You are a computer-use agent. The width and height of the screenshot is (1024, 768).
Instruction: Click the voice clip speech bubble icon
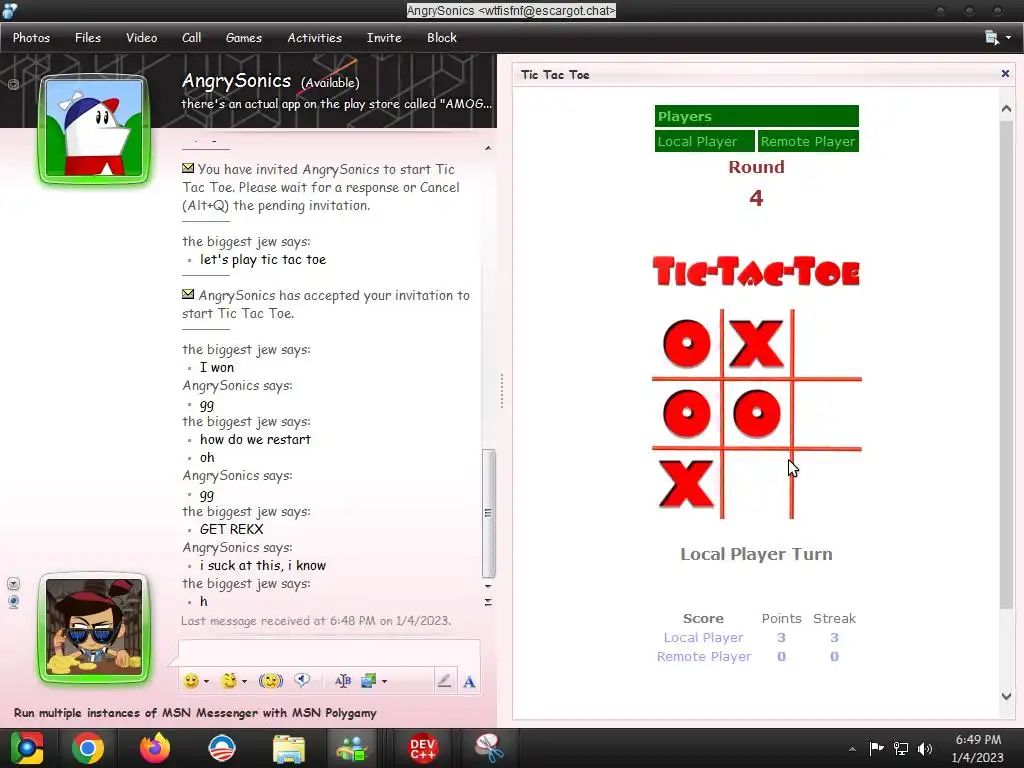click(302, 680)
